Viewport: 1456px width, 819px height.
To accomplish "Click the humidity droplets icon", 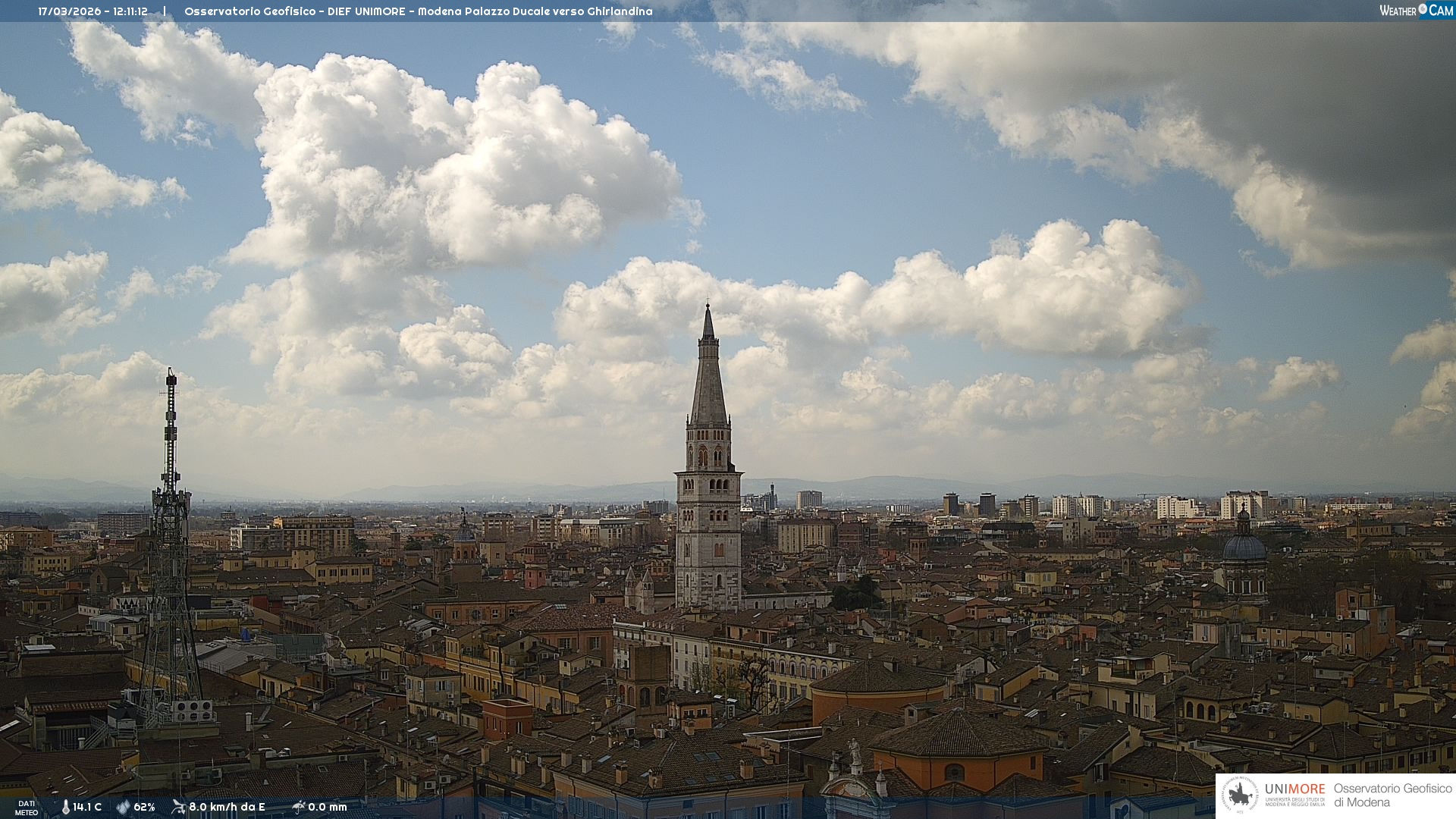I will (x=123, y=807).
